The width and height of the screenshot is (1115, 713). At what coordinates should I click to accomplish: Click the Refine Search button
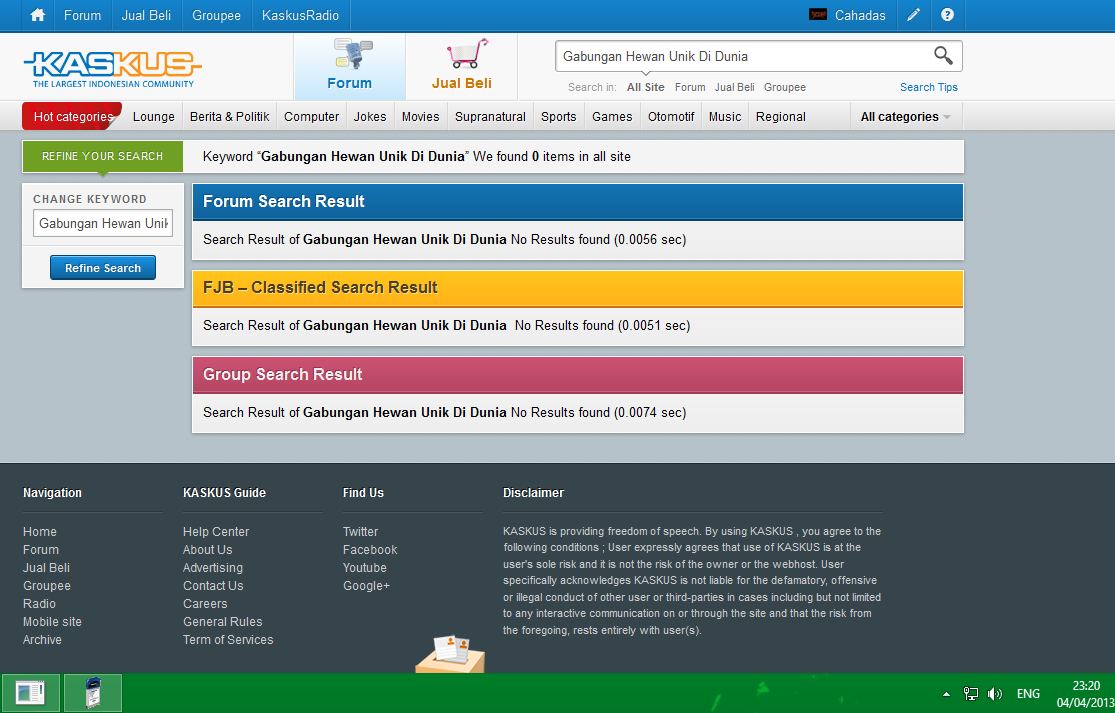[x=103, y=268]
